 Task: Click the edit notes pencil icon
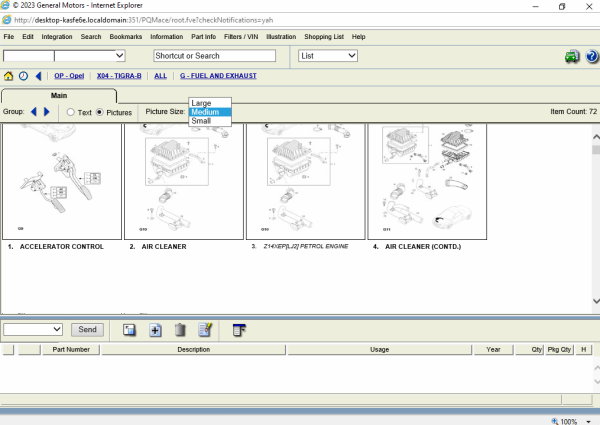click(x=205, y=329)
